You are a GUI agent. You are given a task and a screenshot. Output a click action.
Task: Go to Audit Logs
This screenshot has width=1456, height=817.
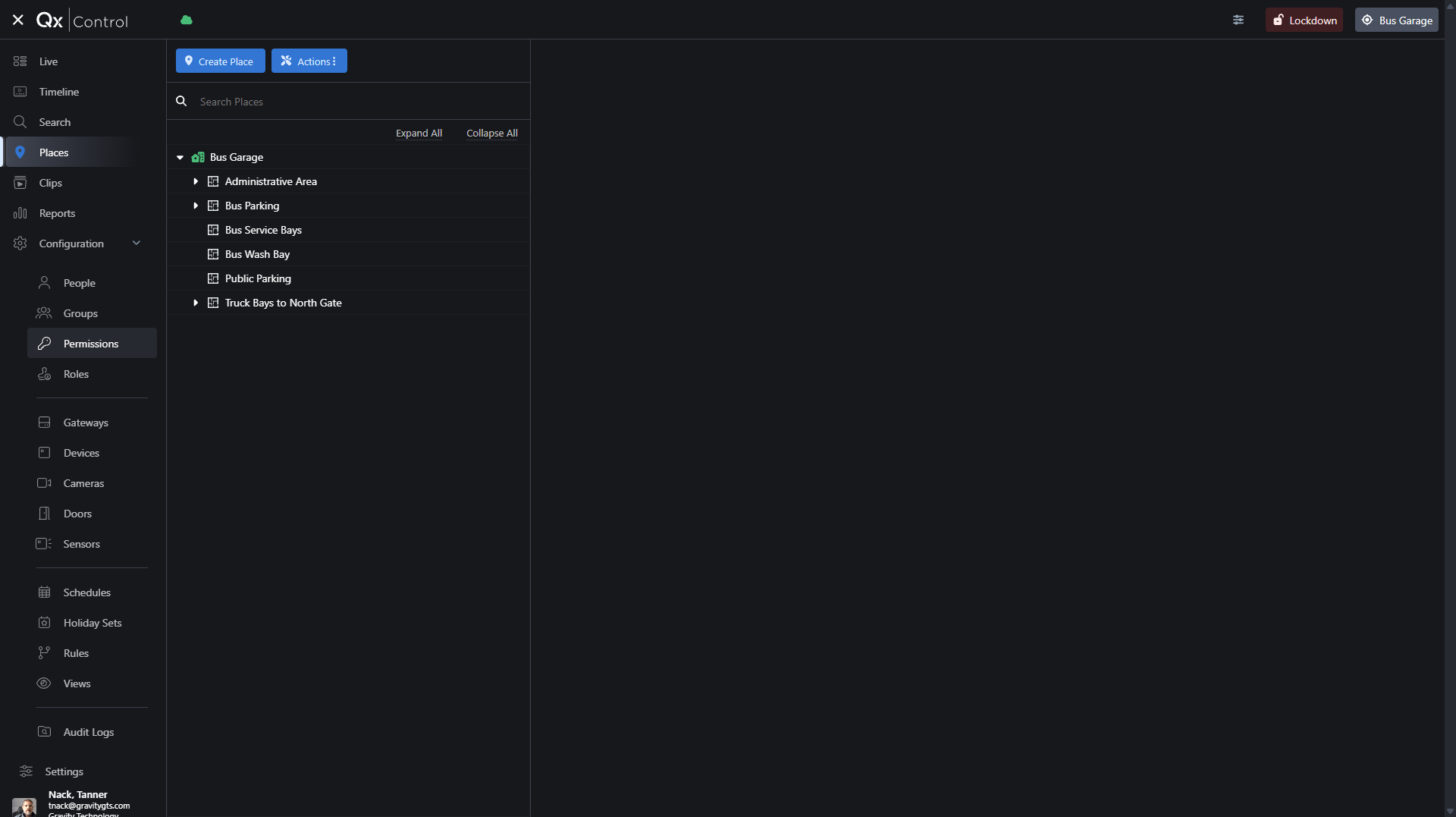(88, 732)
